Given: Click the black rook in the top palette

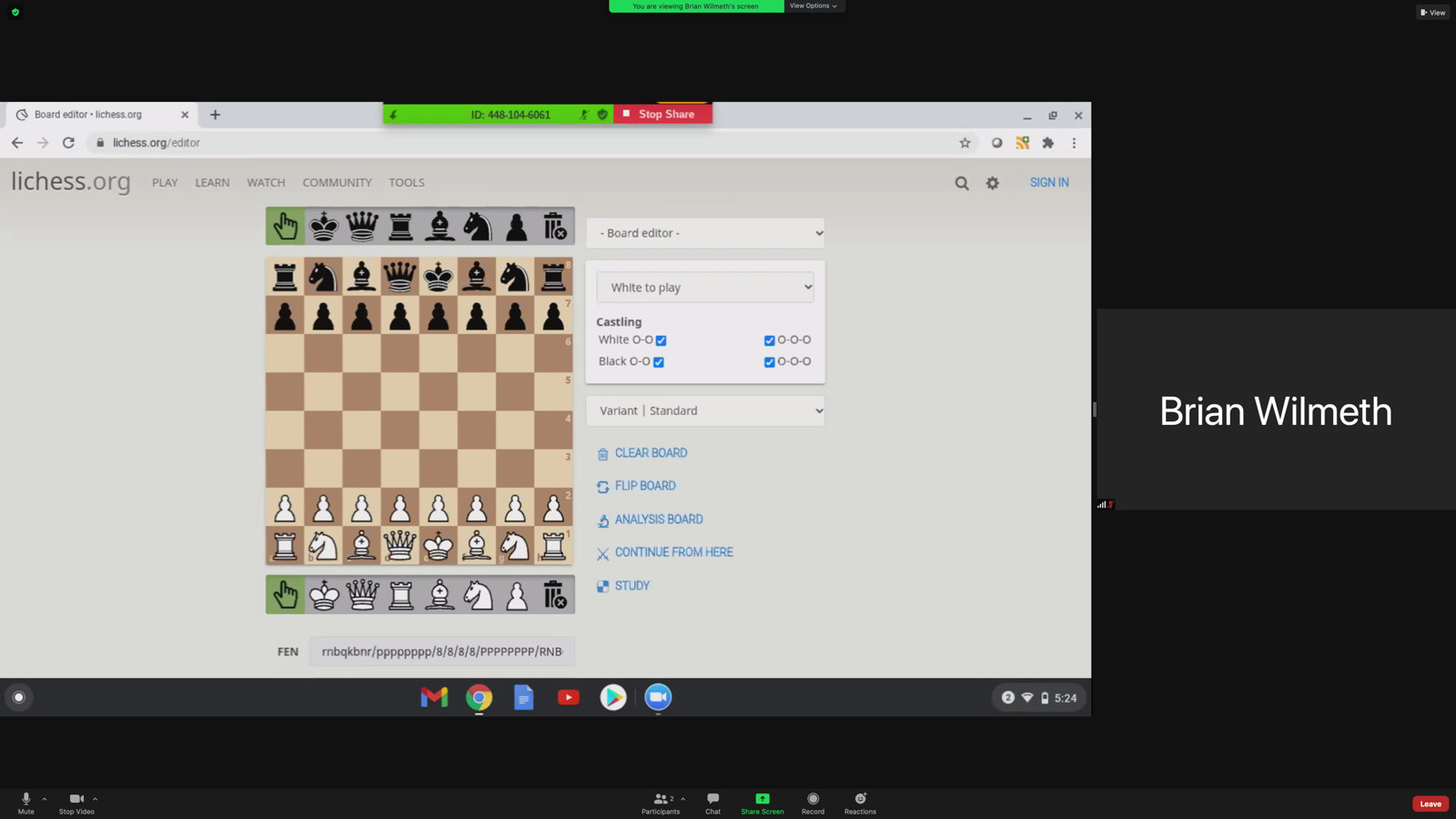Looking at the screenshot, I should tap(399, 225).
